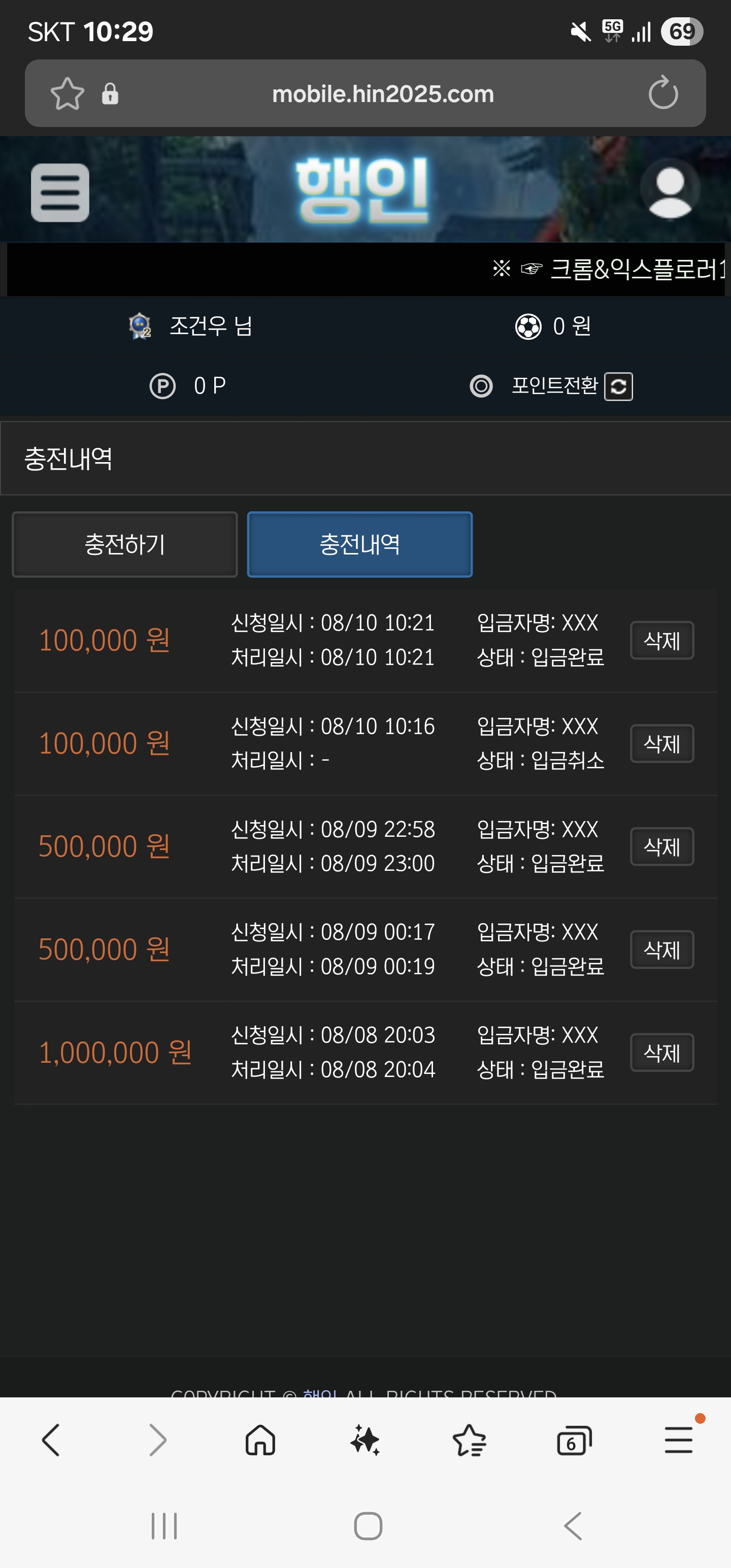Open the browser bookmarks list star icon
The image size is (731, 1568).
[469, 1441]
